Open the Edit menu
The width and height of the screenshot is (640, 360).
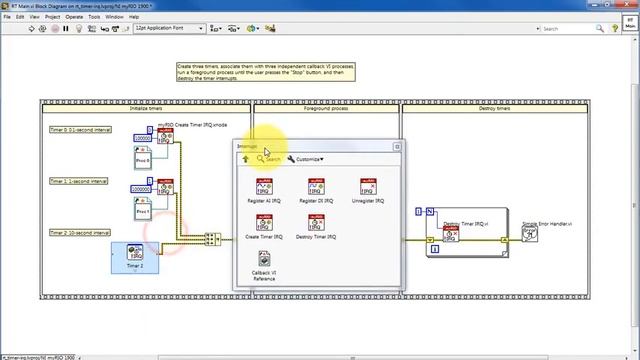point(20,17)
